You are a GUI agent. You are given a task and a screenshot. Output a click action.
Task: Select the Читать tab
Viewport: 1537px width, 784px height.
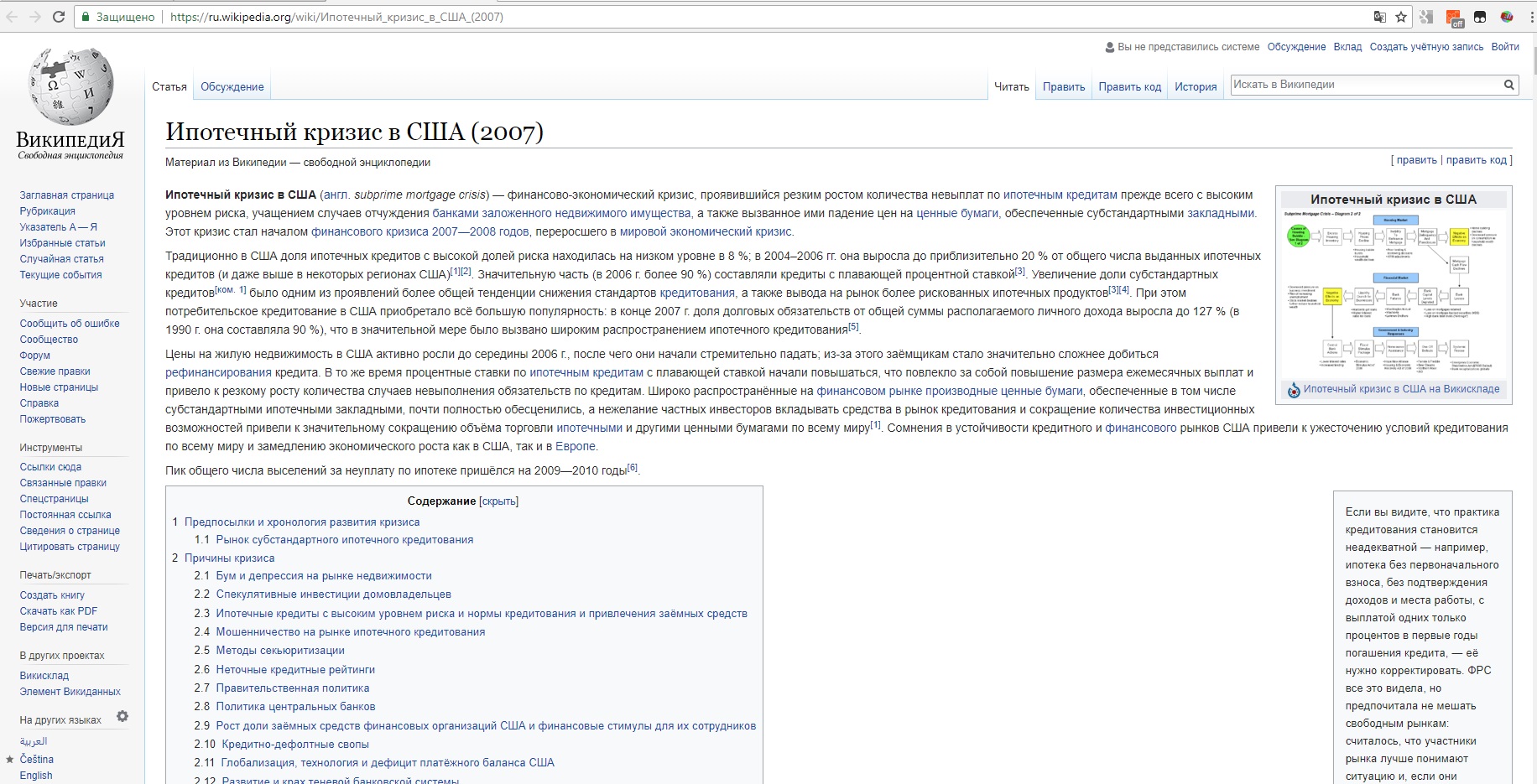[1012, 87]
